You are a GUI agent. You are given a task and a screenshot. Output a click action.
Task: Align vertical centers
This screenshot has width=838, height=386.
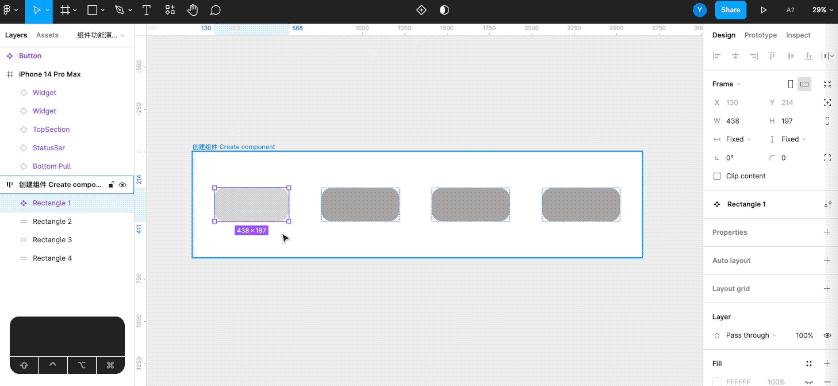click(790, 56)
